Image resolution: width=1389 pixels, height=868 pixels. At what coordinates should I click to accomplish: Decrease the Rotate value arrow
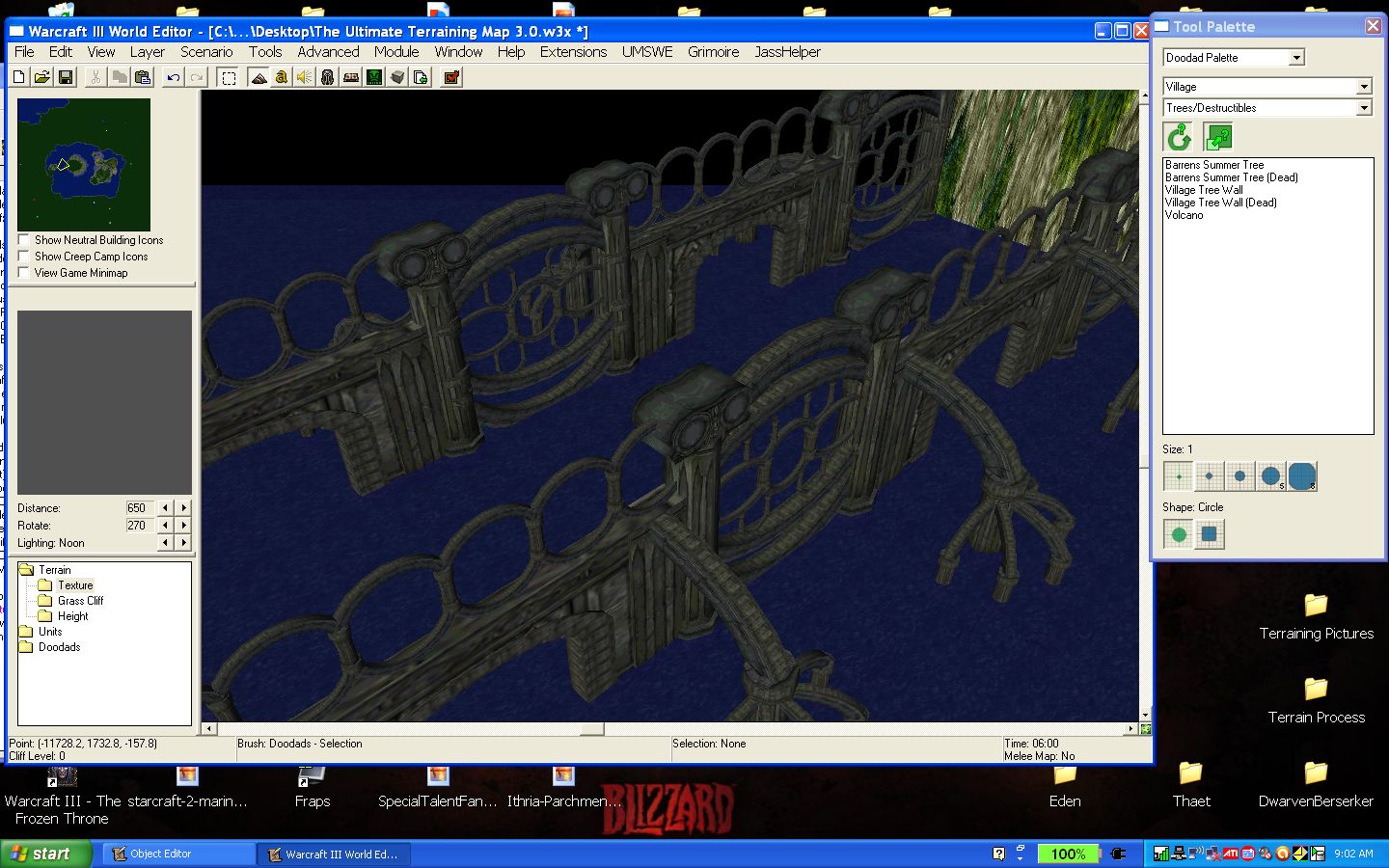point(165,526)
